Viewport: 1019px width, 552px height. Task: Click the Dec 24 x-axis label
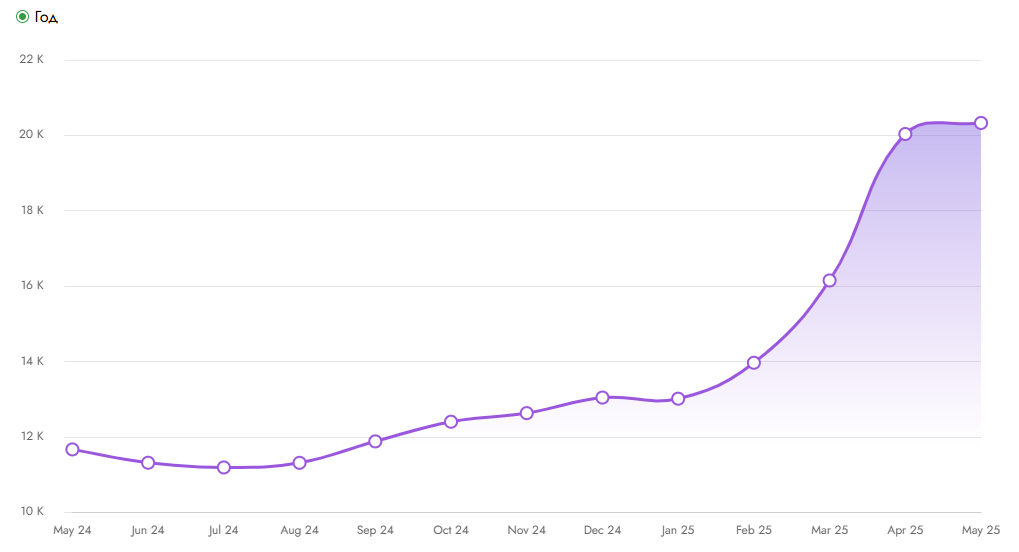click(602, 530)
